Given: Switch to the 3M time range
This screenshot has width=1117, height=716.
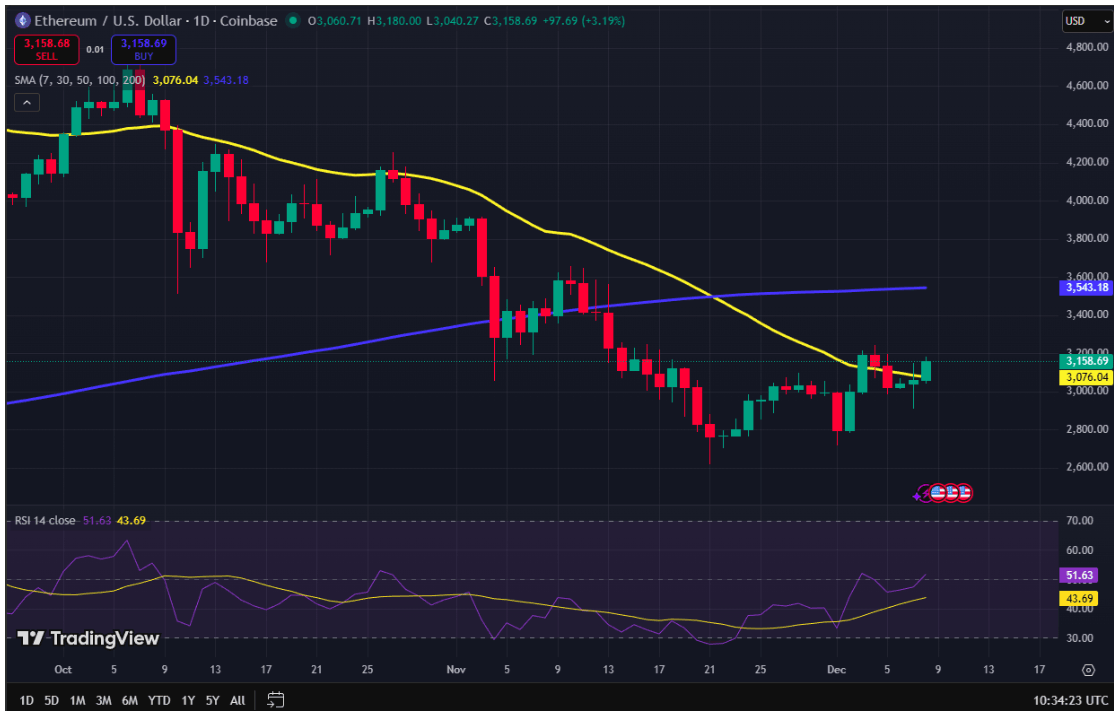Looking at the screenshot, I should (103, 700).
